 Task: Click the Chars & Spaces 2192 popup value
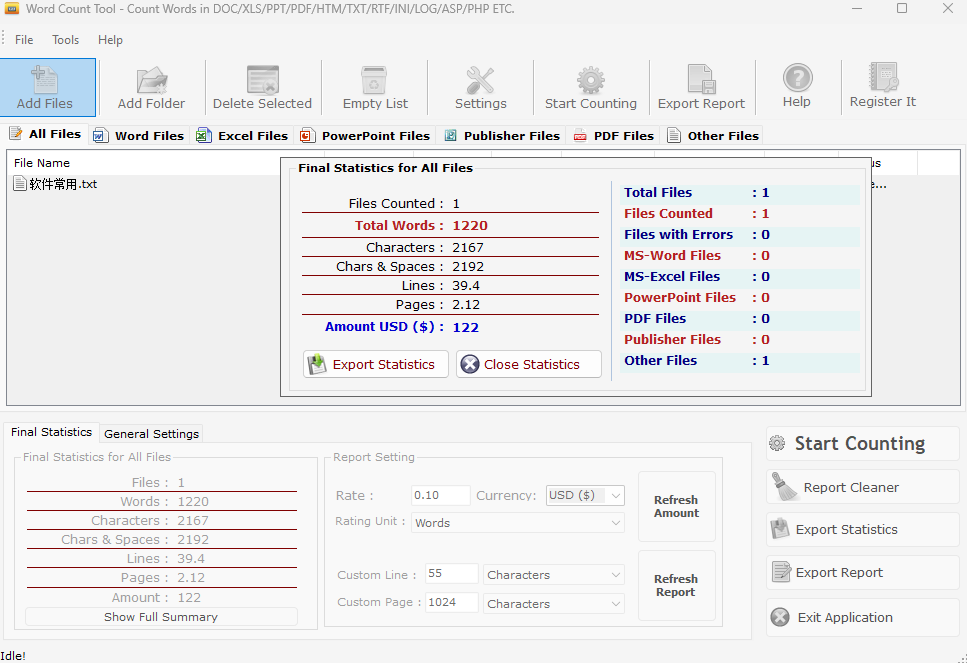coord(468,266)
